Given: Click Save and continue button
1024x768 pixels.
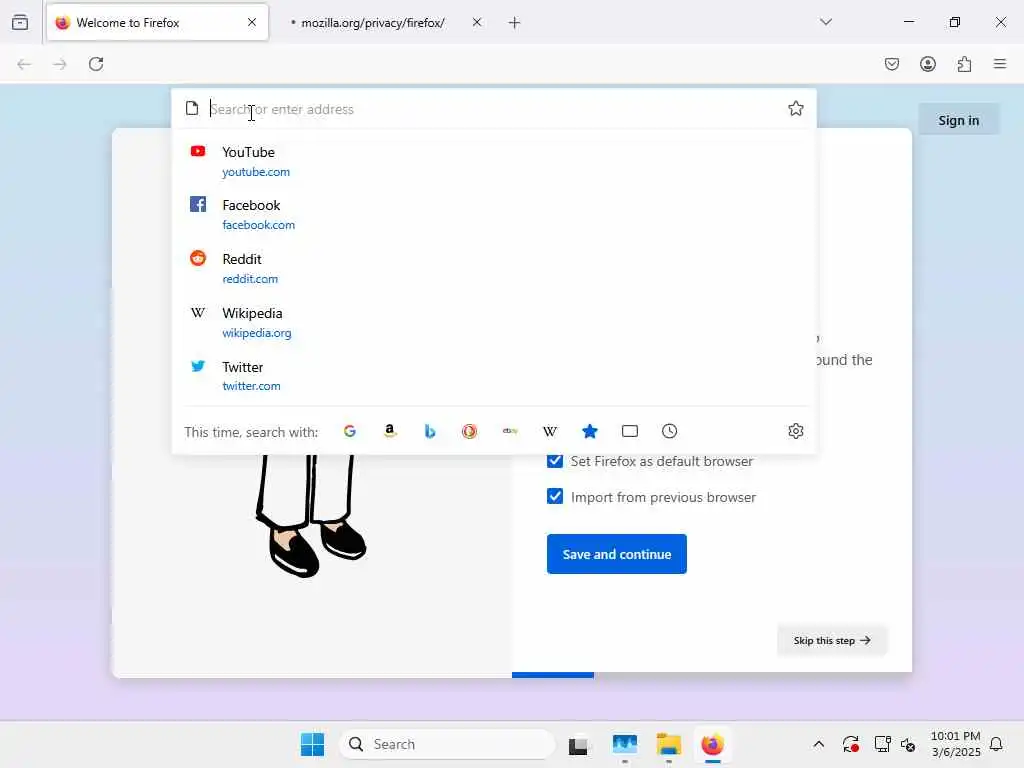Looking at the screenshot, I should pyautogui.click(x=616, y=554).
